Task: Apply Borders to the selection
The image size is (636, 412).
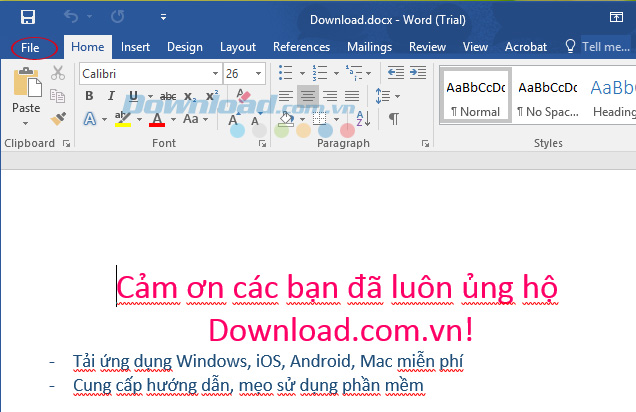Action: tap(320, 119)
